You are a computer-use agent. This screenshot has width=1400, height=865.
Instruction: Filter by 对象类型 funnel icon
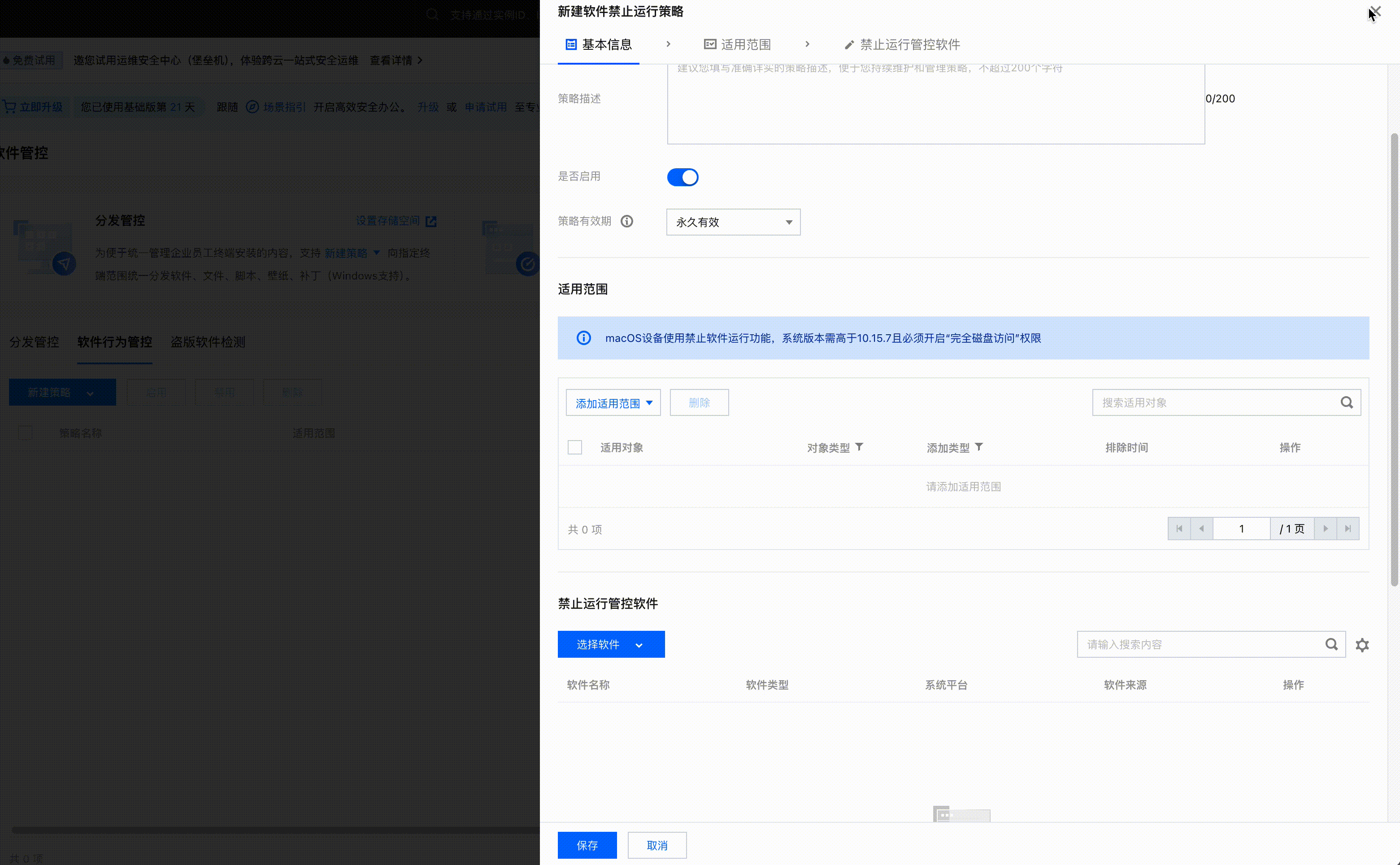[859, 447]
